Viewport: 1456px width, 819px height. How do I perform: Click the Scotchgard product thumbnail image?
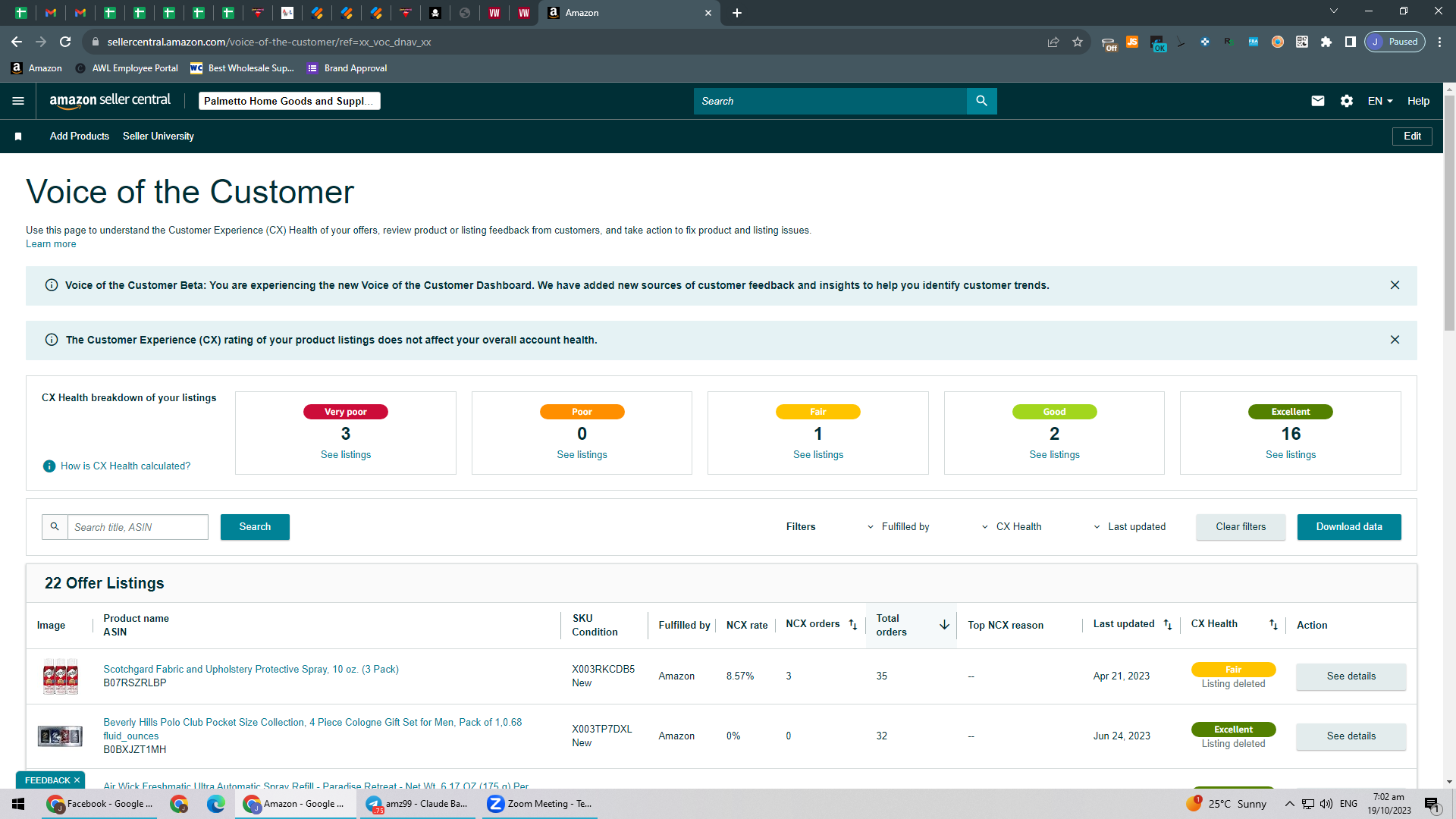point(61,676)
